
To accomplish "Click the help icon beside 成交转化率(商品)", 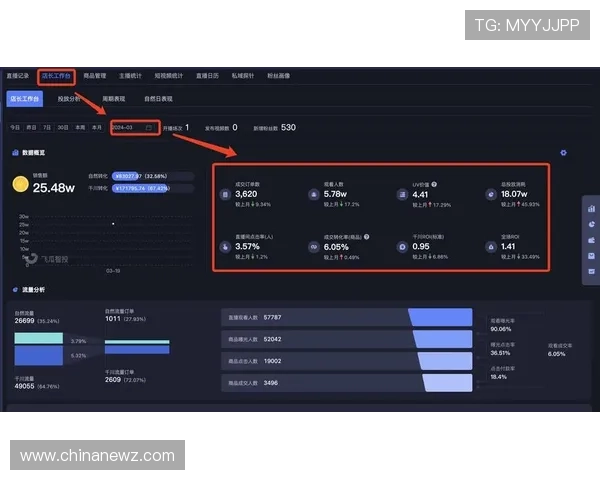I will [x=368, y=237].
